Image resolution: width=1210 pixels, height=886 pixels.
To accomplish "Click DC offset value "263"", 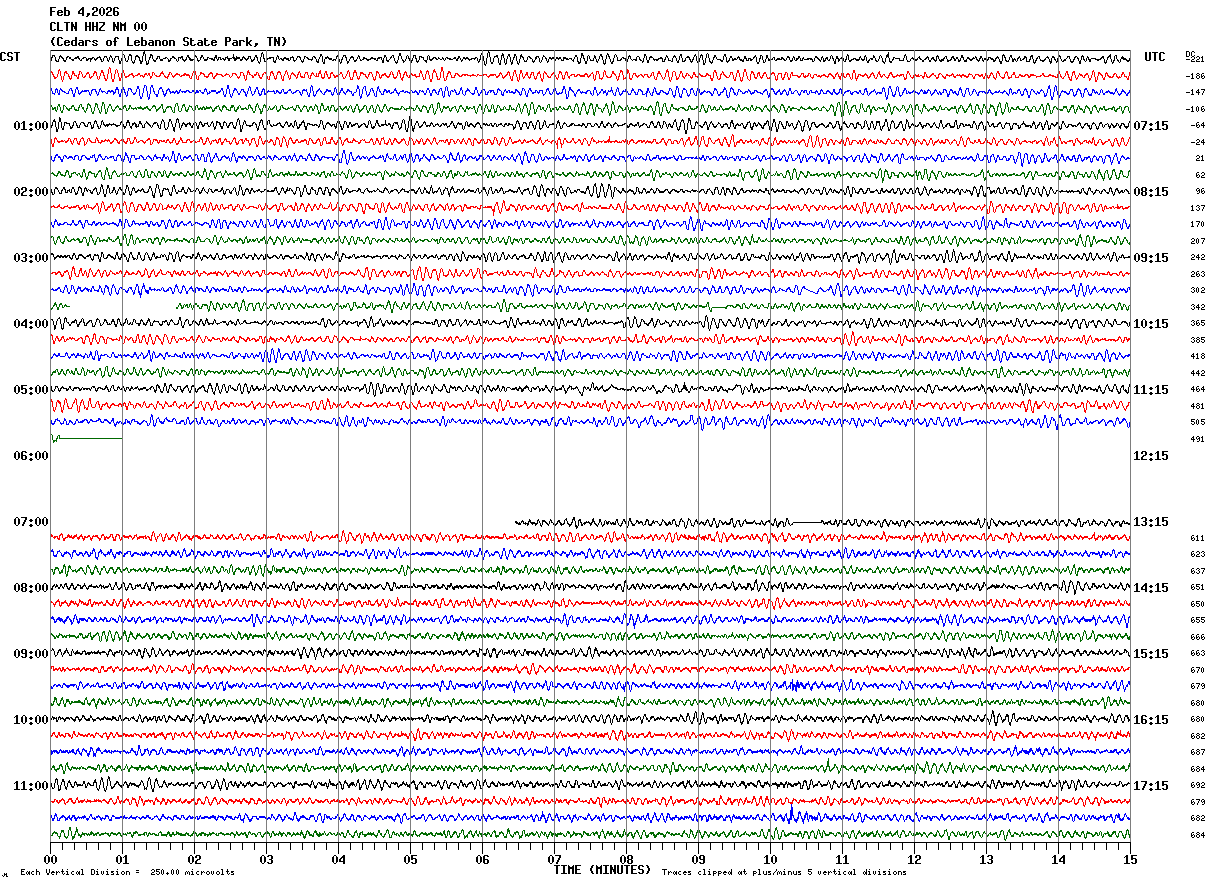I will (x=1198, y=274).
